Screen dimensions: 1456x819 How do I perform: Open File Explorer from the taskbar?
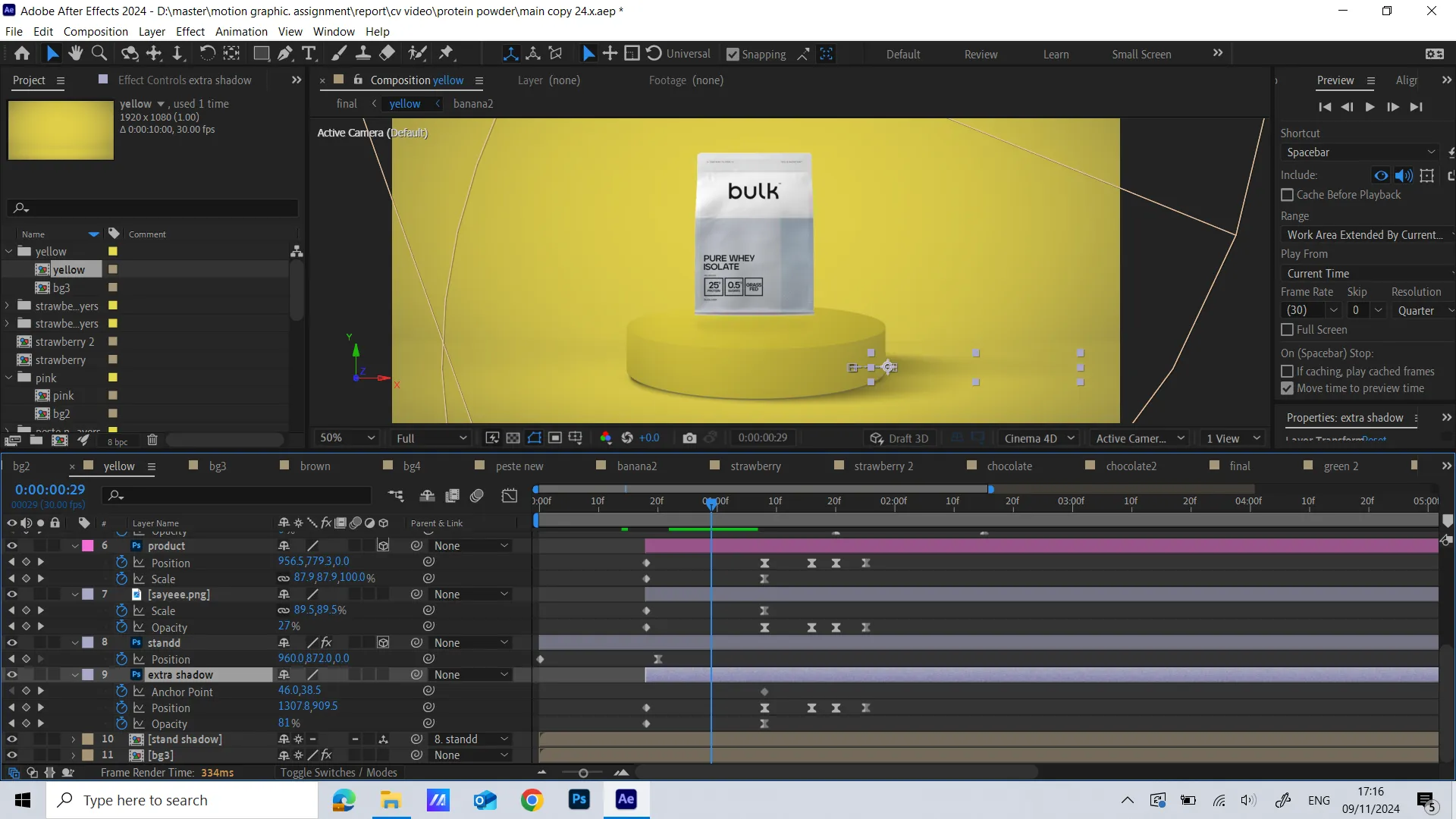pos(391,799)
